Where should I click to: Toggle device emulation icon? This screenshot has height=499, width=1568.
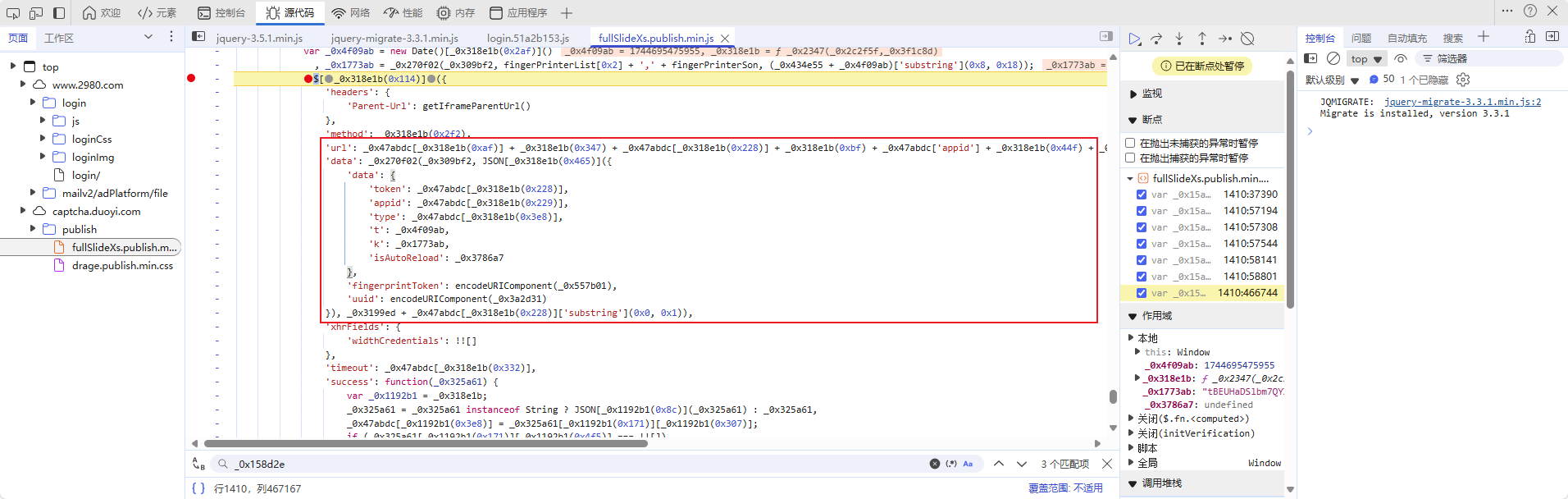click(36, 13)
